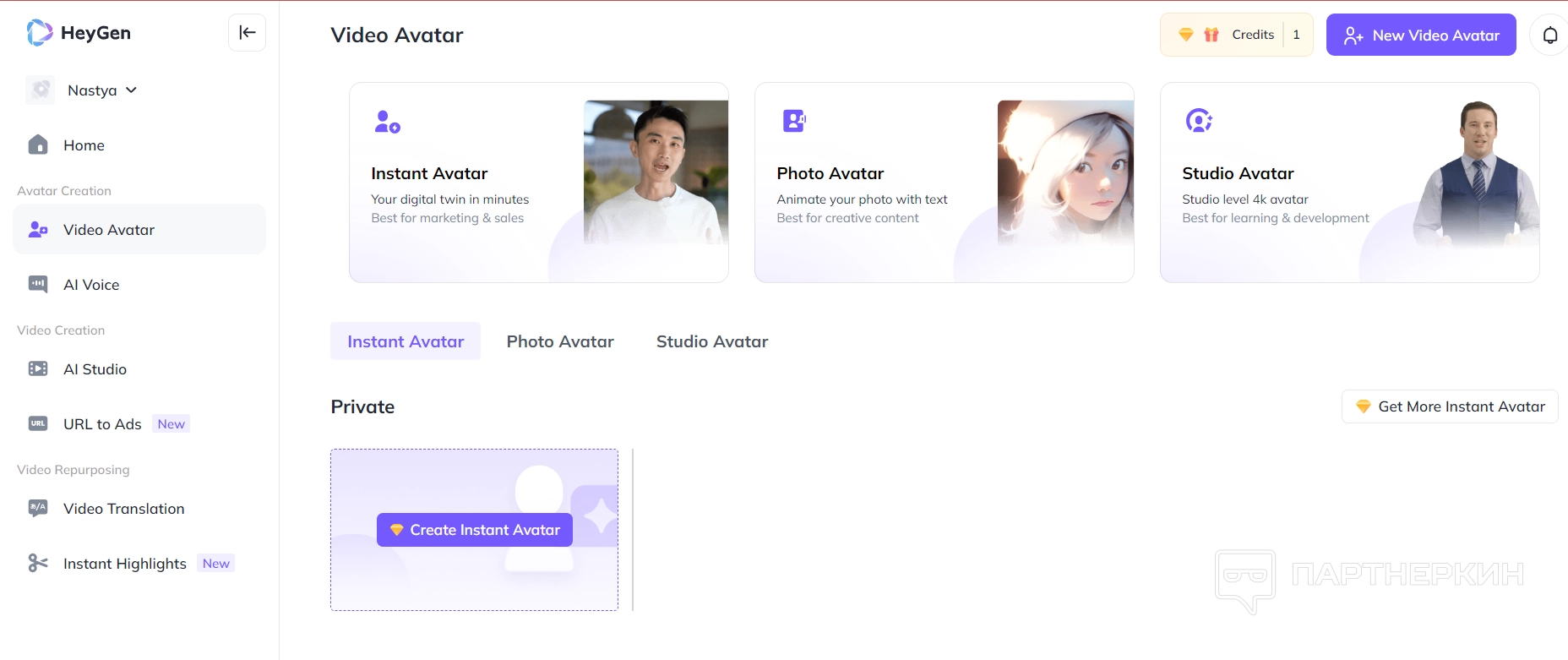The height and width of the screenshot is (660, 1568).
Task: Expand the Nastya workspace dropdown
Action: pos(131,90)
